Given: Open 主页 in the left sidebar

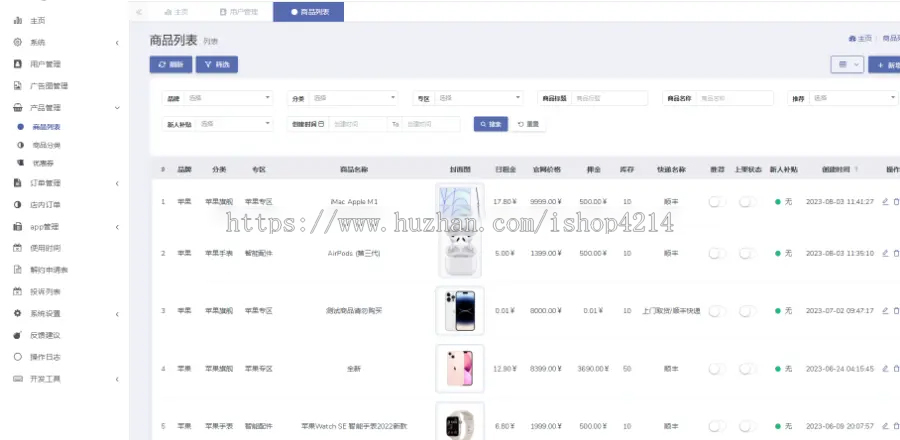Looking at the screenshot, I should [x=37, y=21].
